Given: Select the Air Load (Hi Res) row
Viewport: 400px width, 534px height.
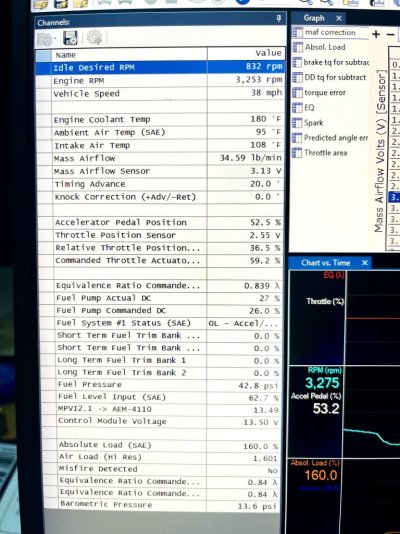Looking at the screenshot, I should [x=161, y=457].
